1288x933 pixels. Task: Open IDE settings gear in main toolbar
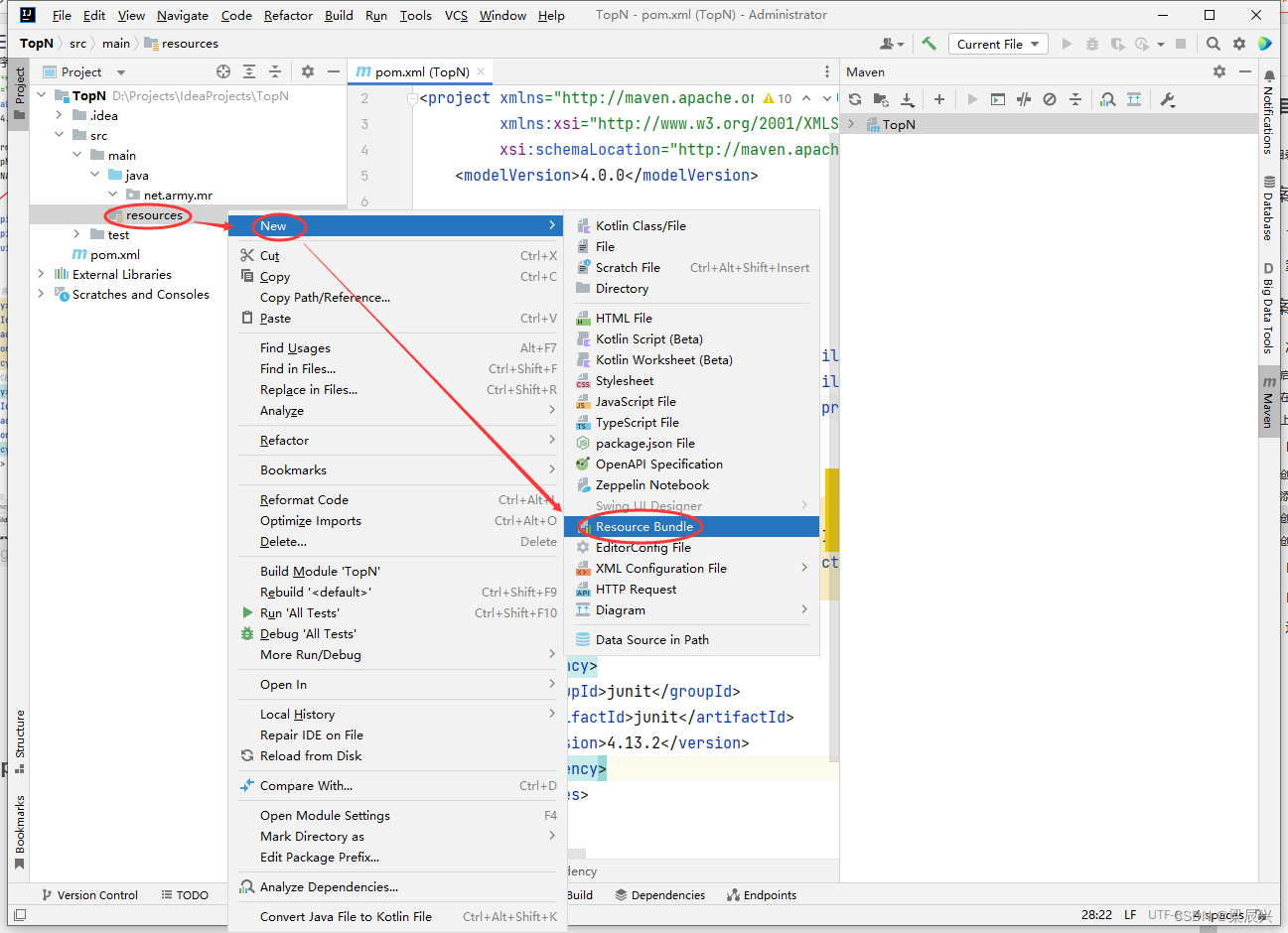pyautogui.click(x=1239, y=44)
